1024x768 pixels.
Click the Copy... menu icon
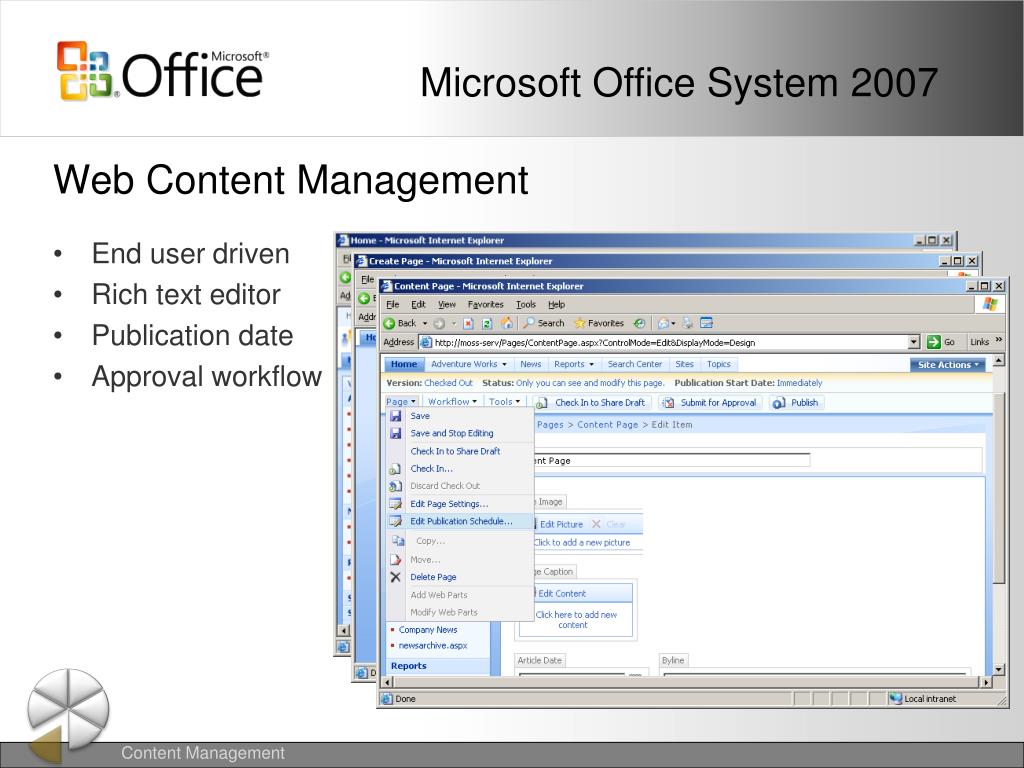coord(398,541)
